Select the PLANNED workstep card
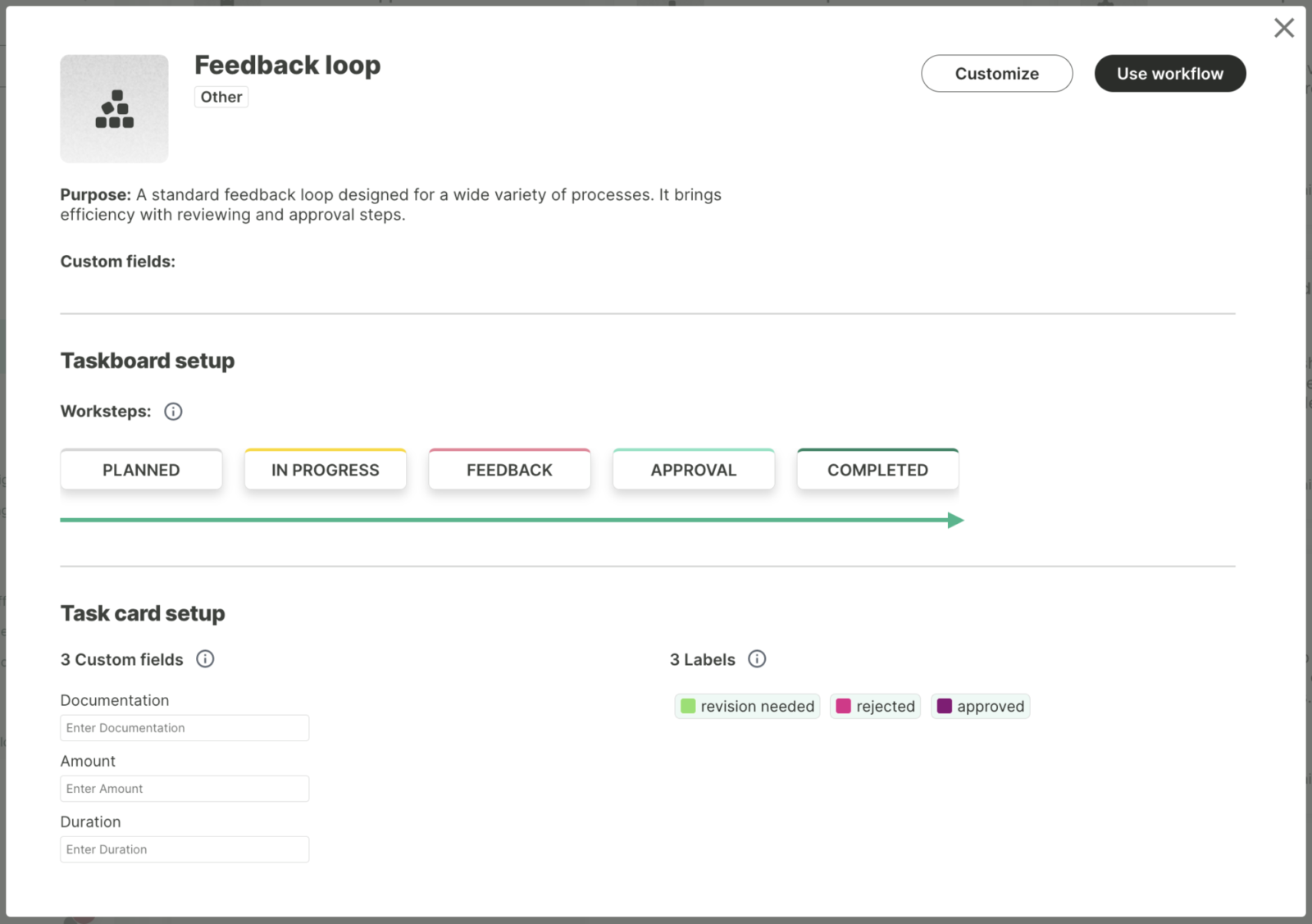This screenshot has width=1312, height=924. point(141,470)
